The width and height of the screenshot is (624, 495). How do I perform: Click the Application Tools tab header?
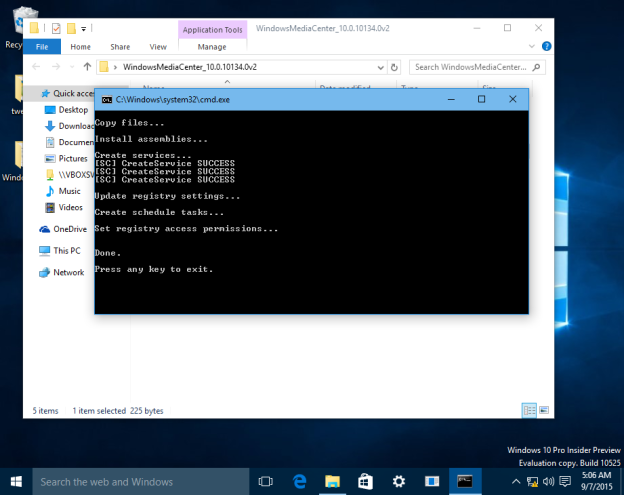coord(213,30)
